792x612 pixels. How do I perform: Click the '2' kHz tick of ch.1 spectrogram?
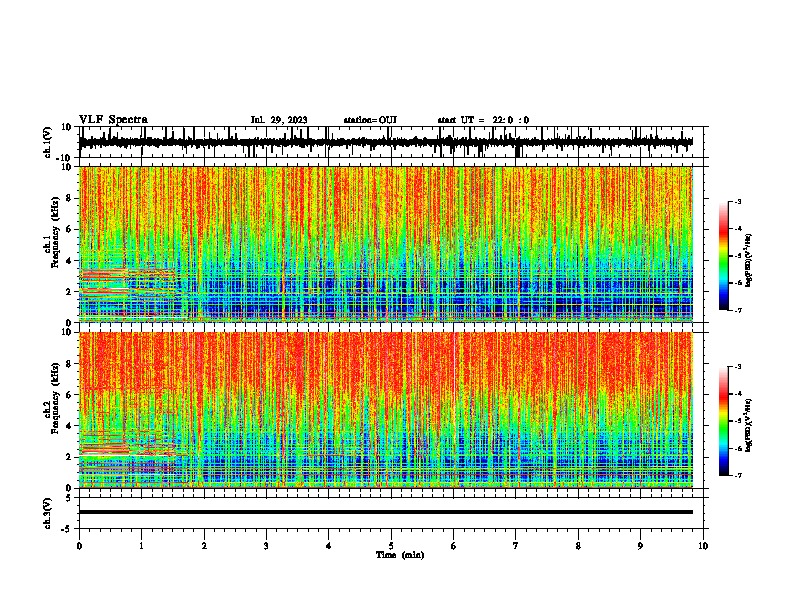(70, 291)
